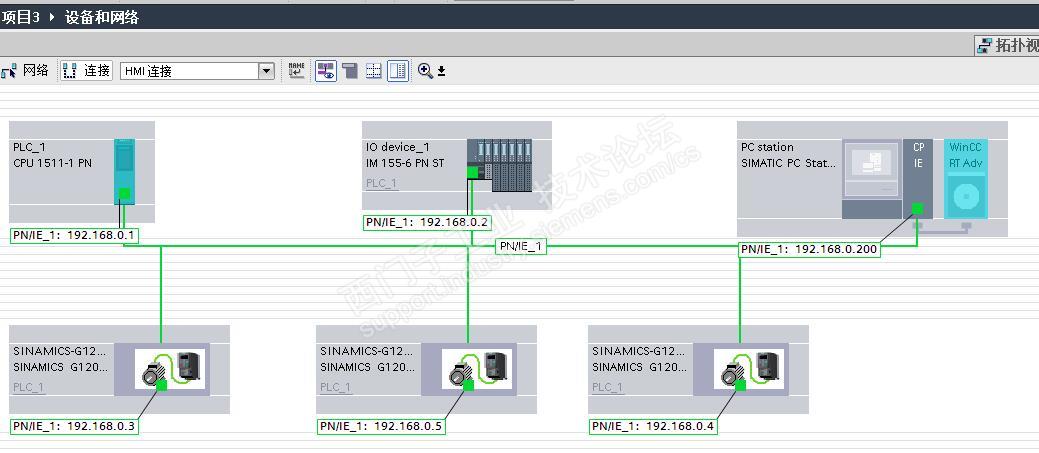Toggle the show address labels icon

(x=325, y=71)
